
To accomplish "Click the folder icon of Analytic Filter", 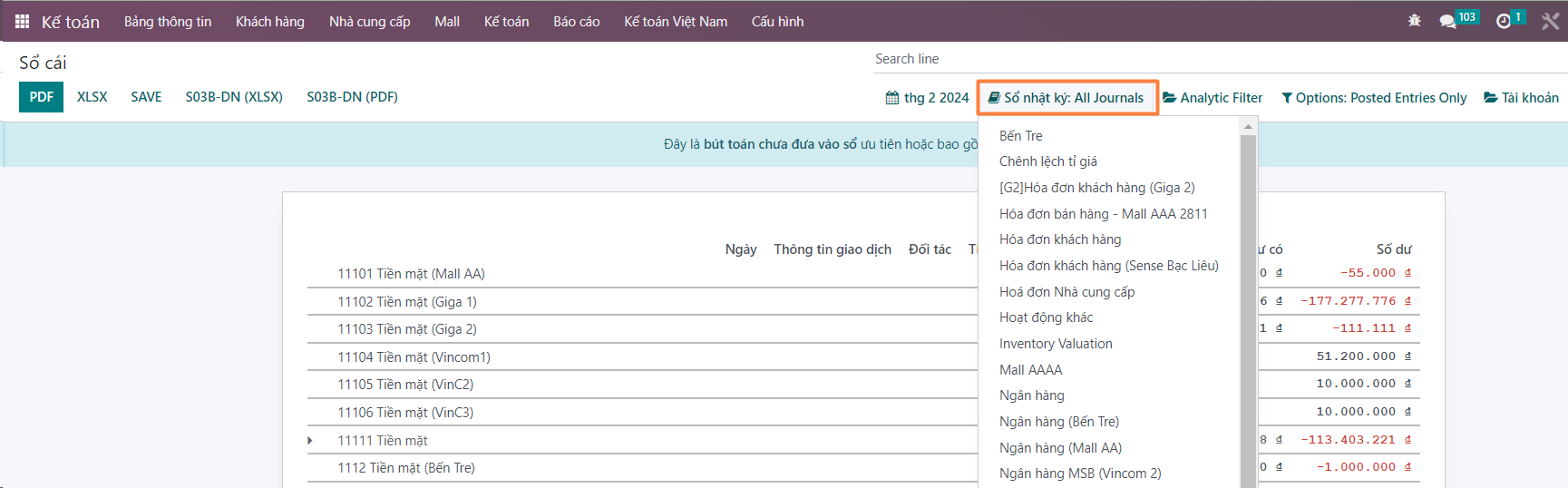I will [1170, 97].
